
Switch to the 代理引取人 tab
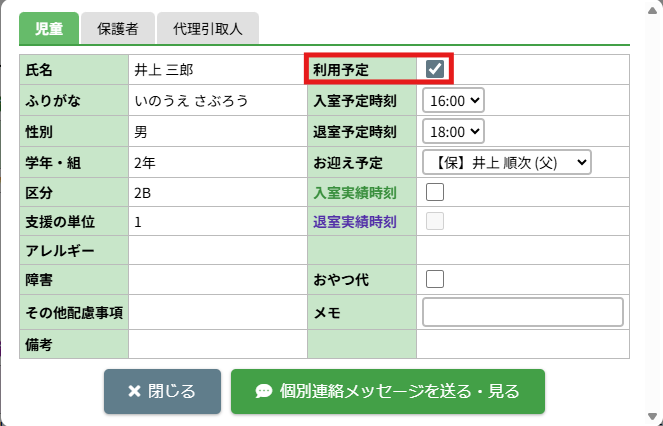point(208,29)
